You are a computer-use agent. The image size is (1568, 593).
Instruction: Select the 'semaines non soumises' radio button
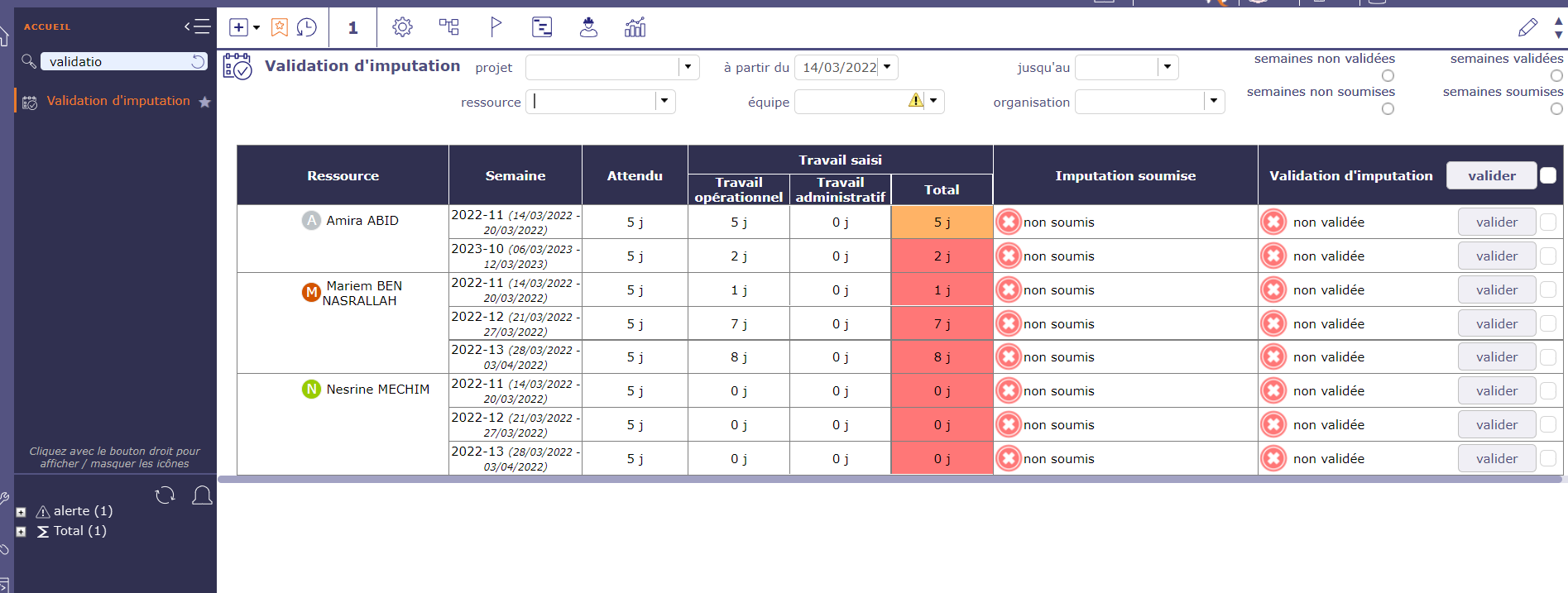point(1388,108)
